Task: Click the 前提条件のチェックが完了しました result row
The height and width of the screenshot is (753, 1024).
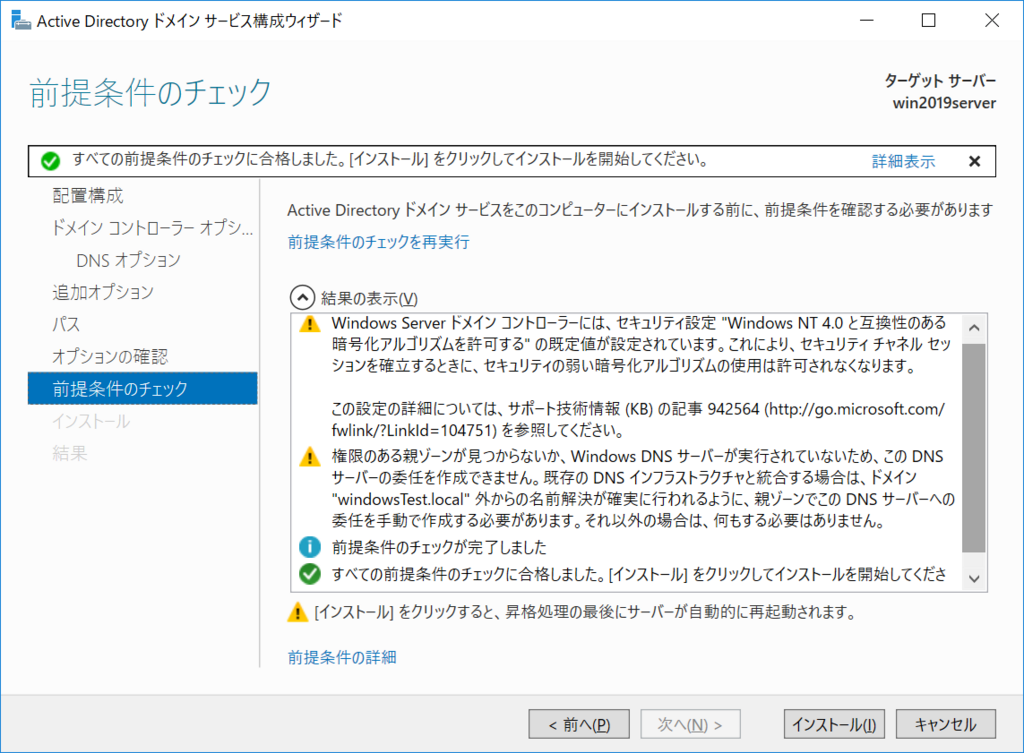Action: [440, 547]
